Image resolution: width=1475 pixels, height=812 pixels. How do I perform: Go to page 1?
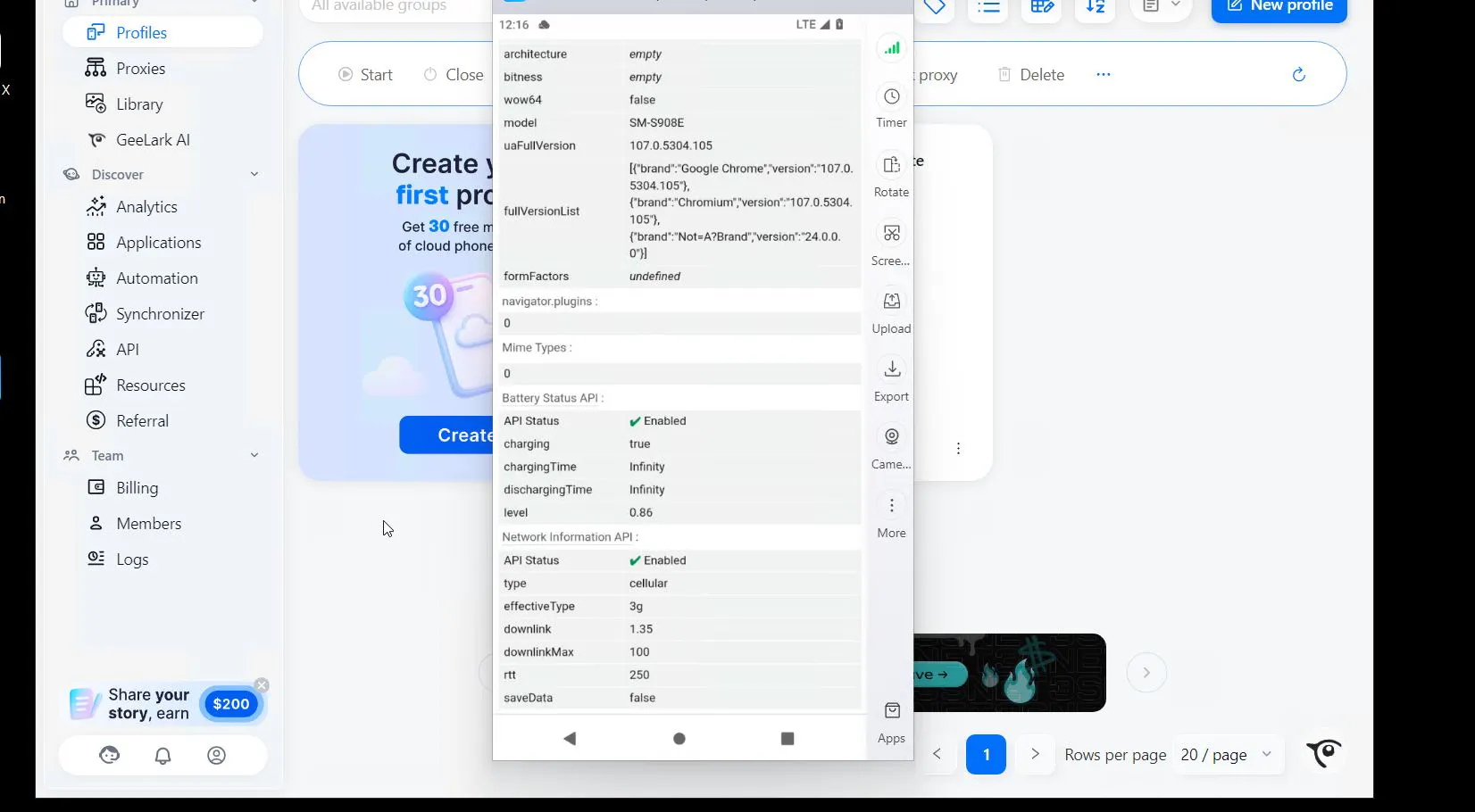tap(986, 755)
